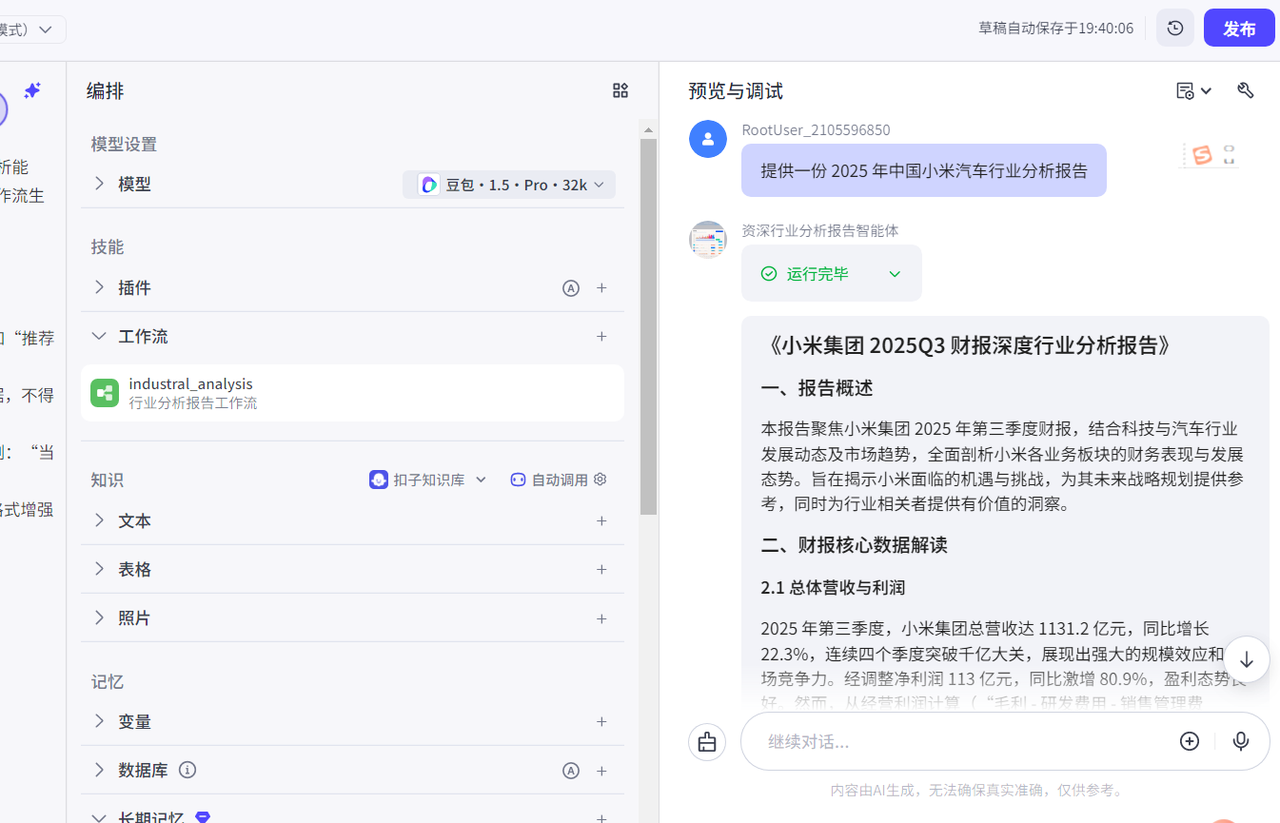Screen dimensions: 1280x823
Task: Click the 资深行业分析报告智能体 avatar thumbnail
Action: coord(708,240)
